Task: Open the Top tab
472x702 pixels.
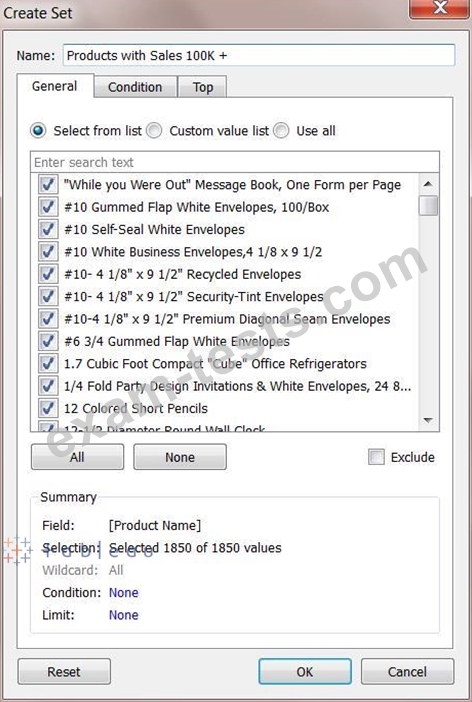Action: point(202,87)
